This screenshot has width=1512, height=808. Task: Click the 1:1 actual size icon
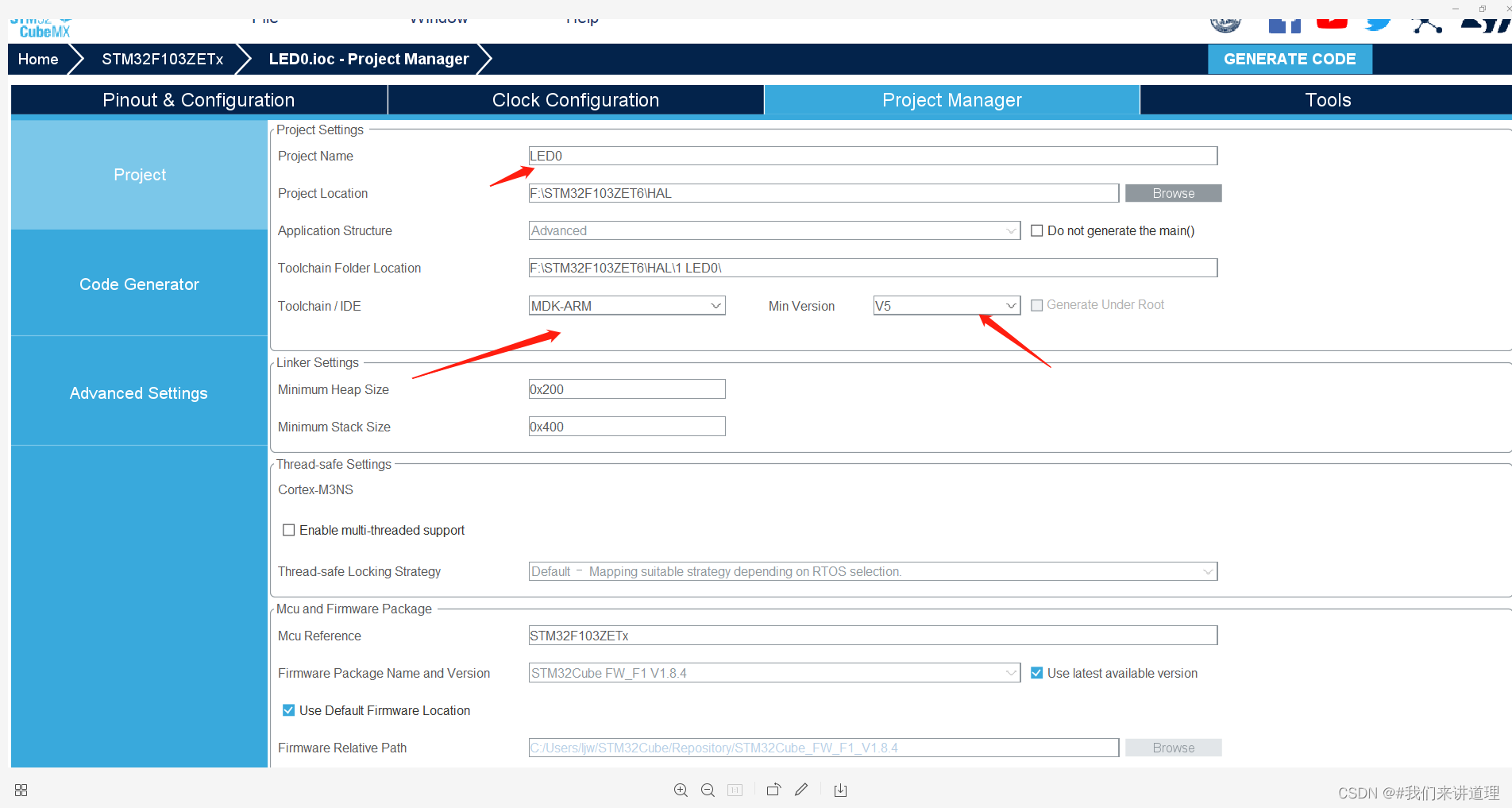735,790
